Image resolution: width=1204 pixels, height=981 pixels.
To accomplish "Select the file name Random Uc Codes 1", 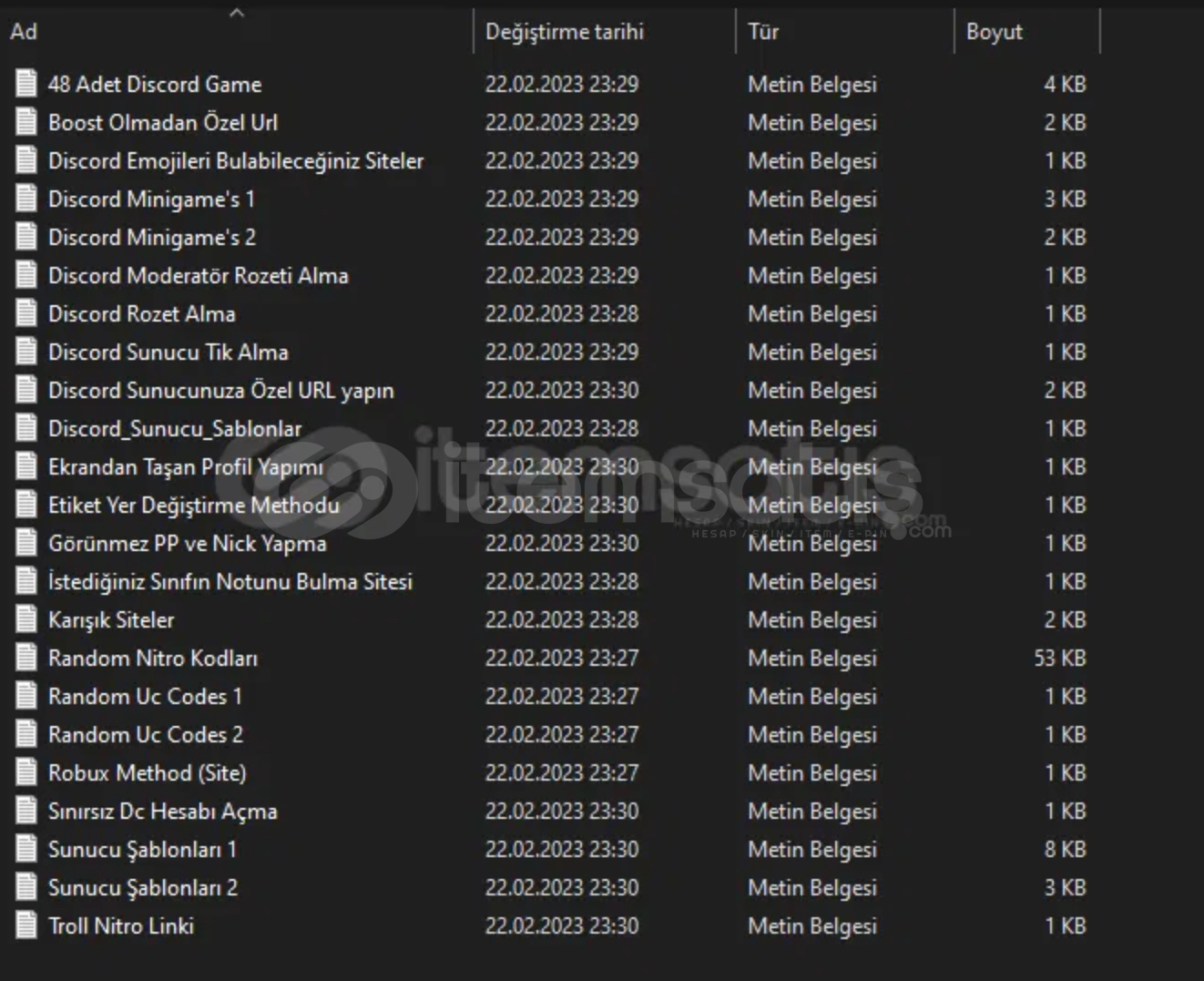I will tap(146, 696).
